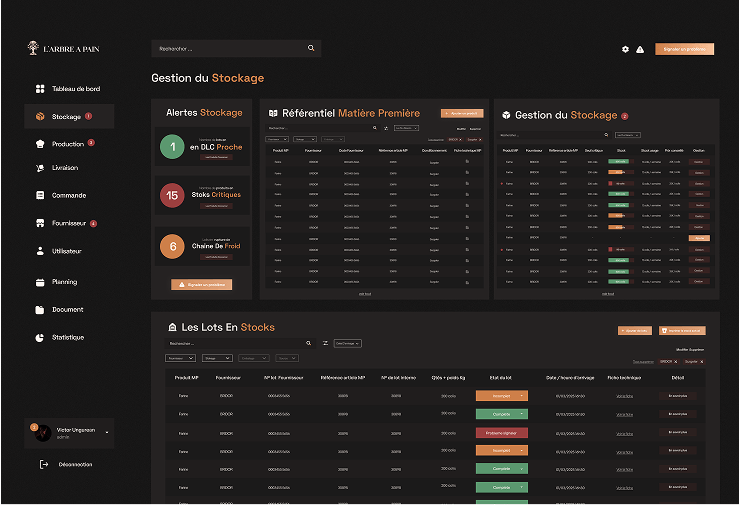Click the Date / heure d'arrivage column header
740x505 pixels.
tap(570, 378)
